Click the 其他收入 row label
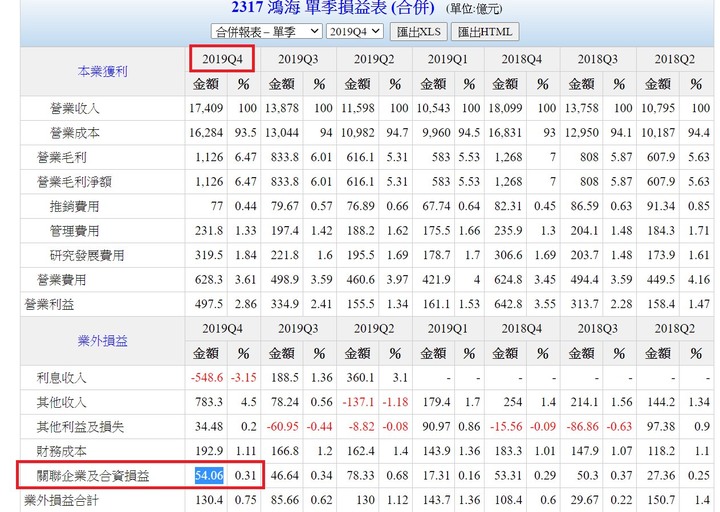Screen dimensions: 720x512 62,403
